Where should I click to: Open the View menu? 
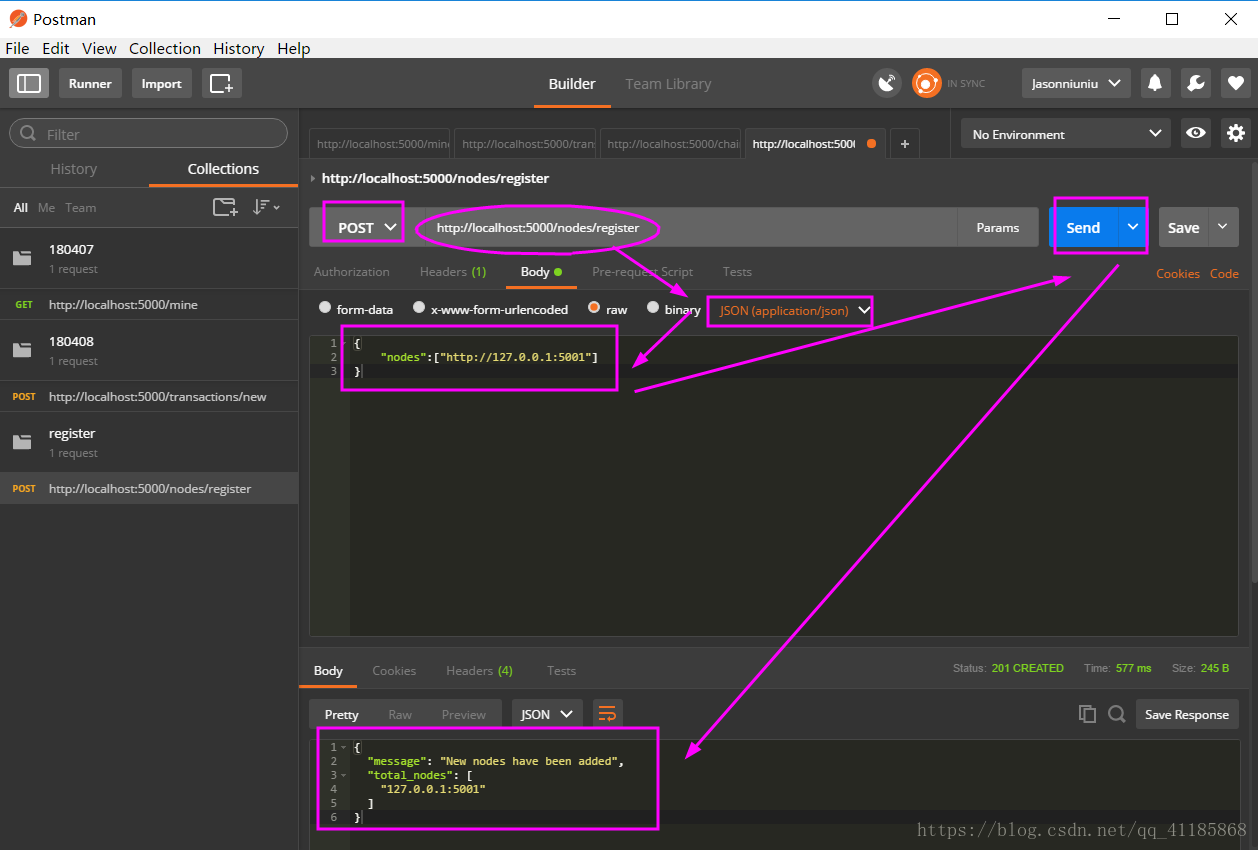click(99, 48)
